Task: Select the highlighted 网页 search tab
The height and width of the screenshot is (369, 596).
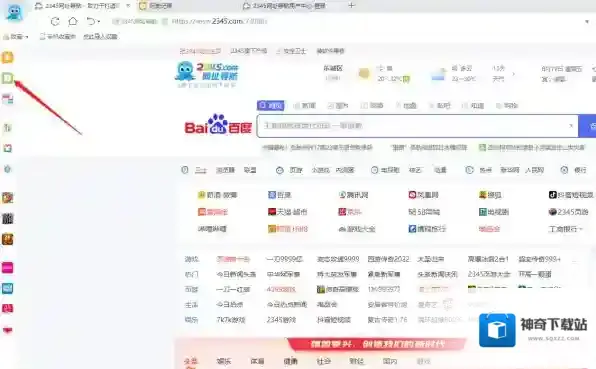Action: point(271,105)
